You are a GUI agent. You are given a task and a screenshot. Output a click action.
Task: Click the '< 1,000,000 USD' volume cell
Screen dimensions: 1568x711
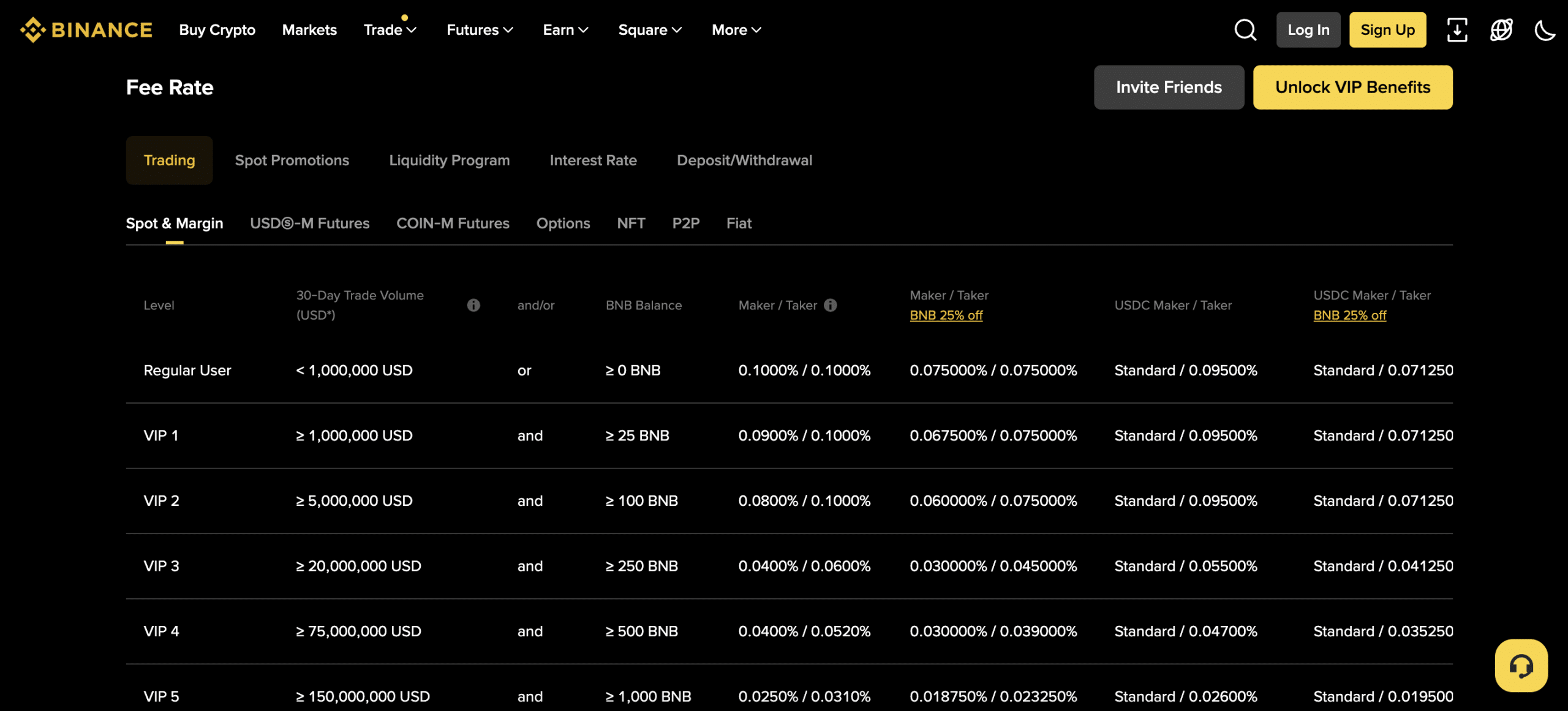(x=354, y=370)
